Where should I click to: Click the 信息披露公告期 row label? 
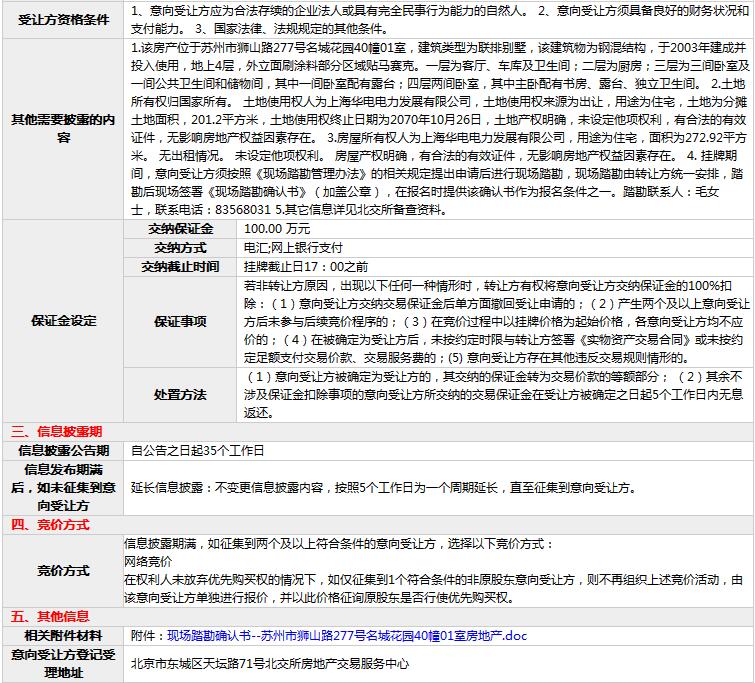coord(64,451)
